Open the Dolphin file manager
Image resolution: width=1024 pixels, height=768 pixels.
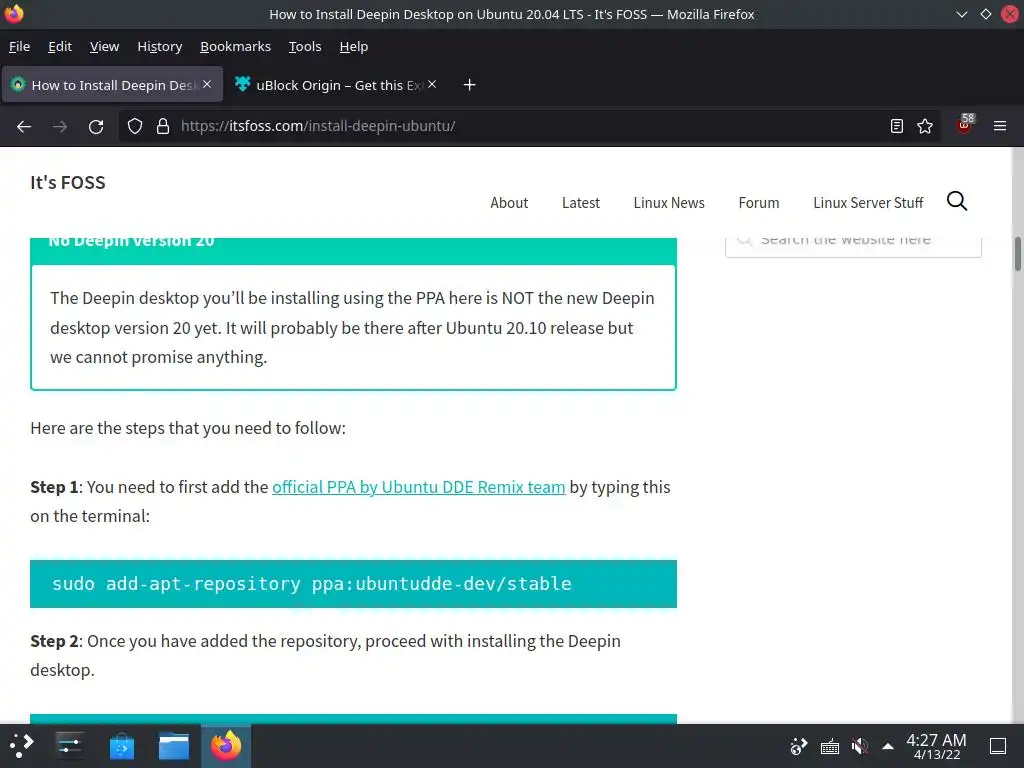[174, 745]
